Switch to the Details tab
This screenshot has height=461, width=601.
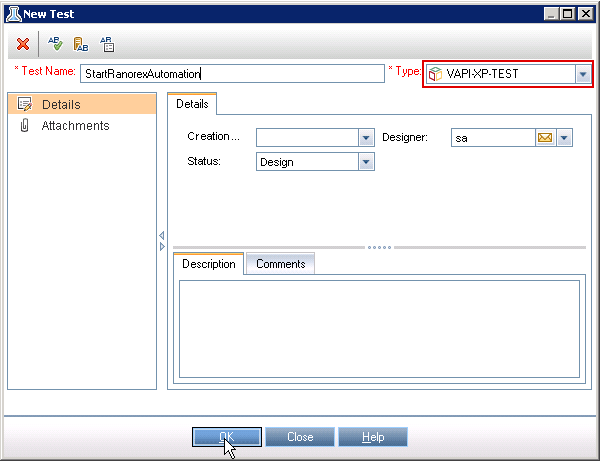click(192, 104)
